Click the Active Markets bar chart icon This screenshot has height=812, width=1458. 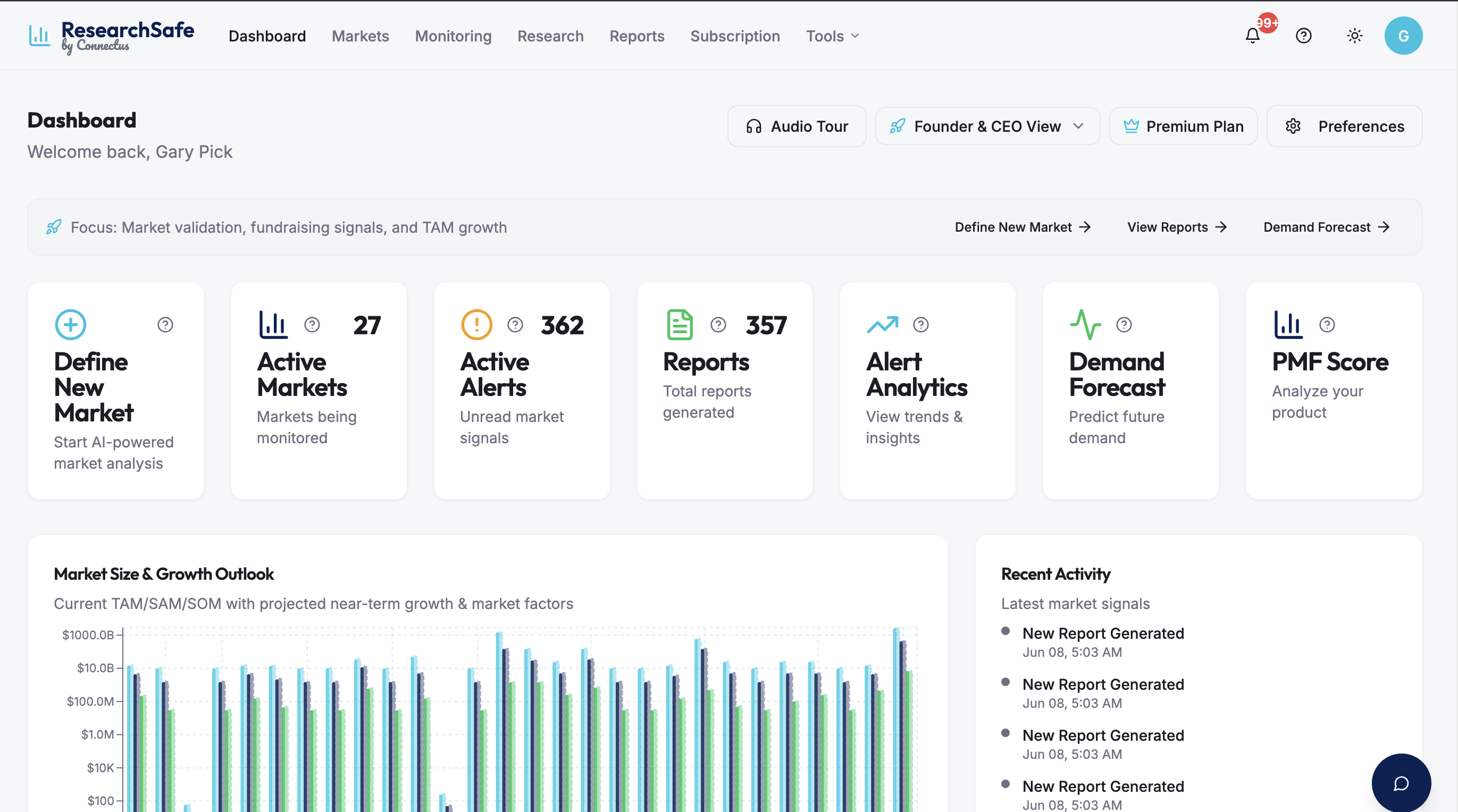pos(273,324)
